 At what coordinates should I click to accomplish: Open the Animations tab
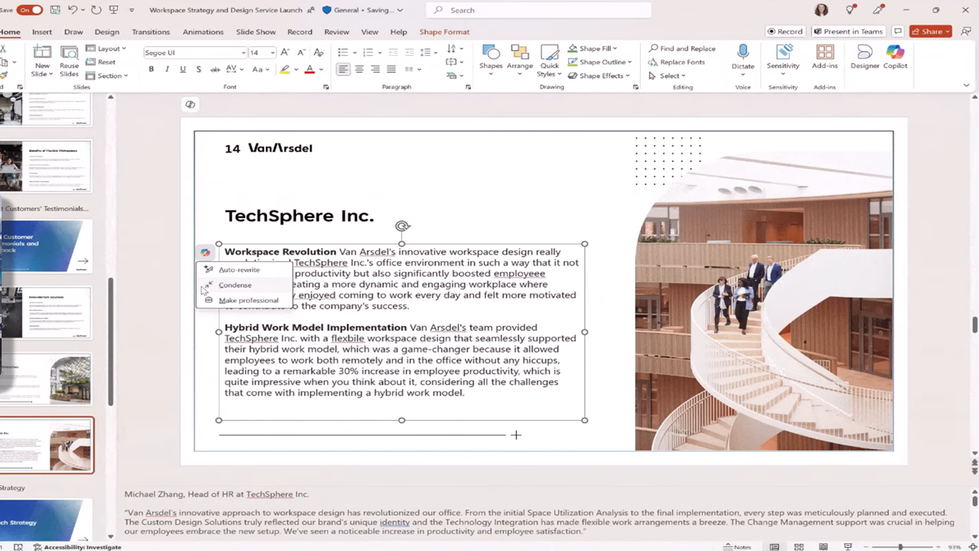[203, 32]
